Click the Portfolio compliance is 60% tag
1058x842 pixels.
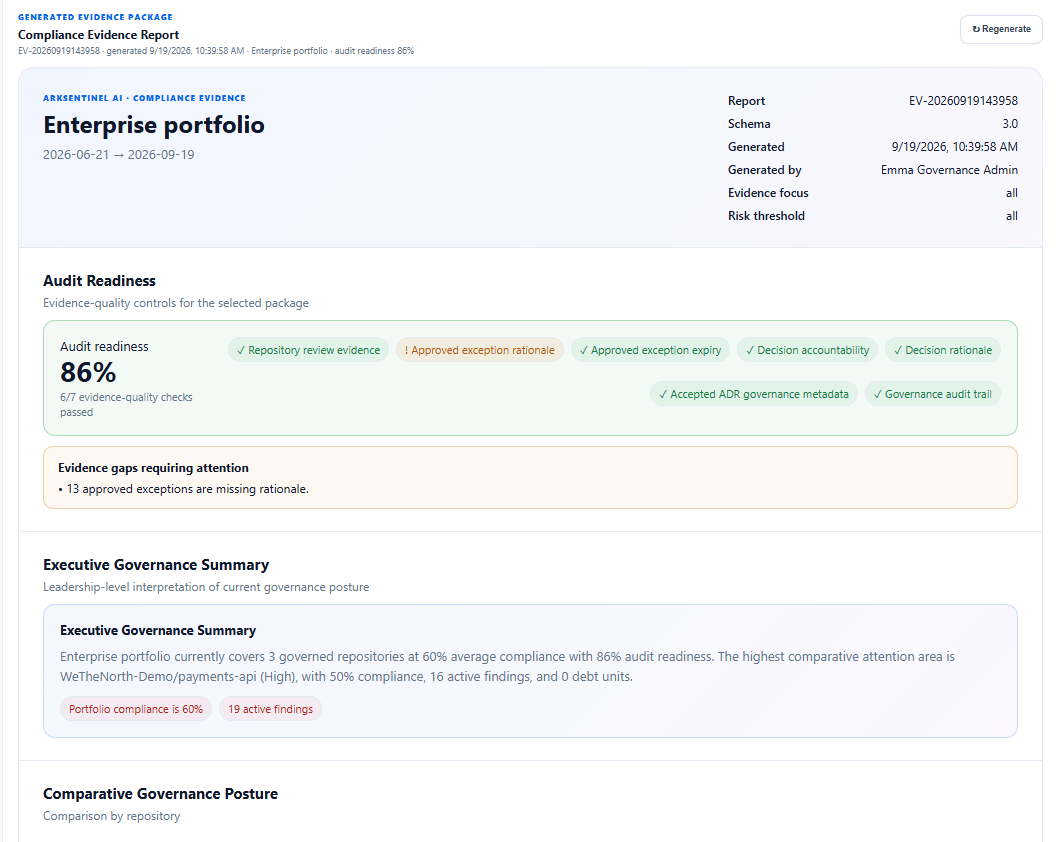136,709
